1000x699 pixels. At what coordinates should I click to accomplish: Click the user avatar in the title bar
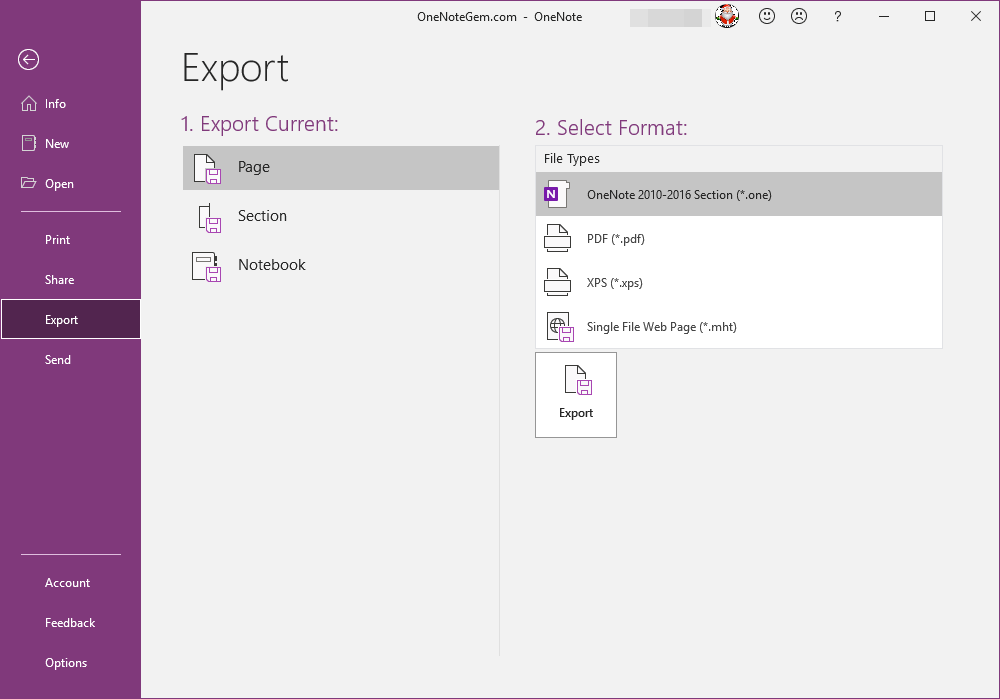click(726, 16)
